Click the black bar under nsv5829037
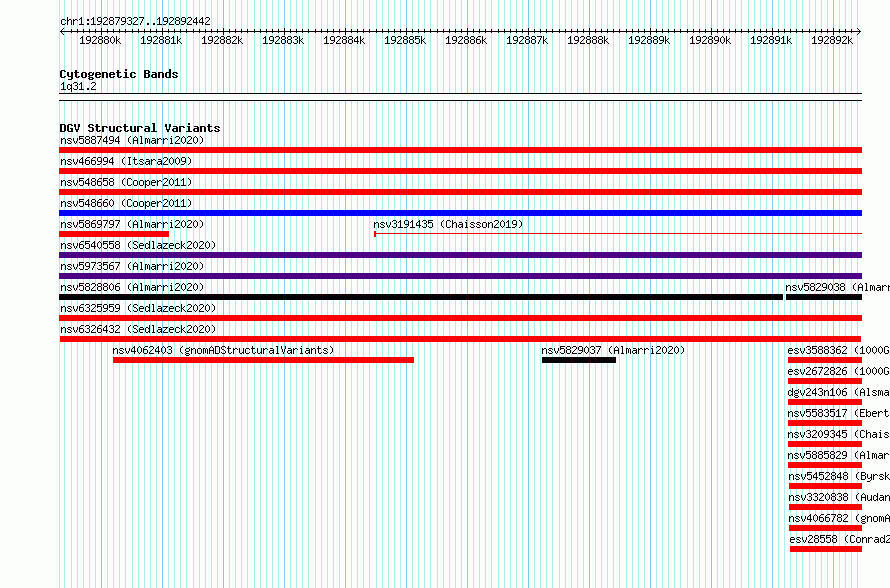The height and width of the screenshot is (588, 890). [579, 360]
